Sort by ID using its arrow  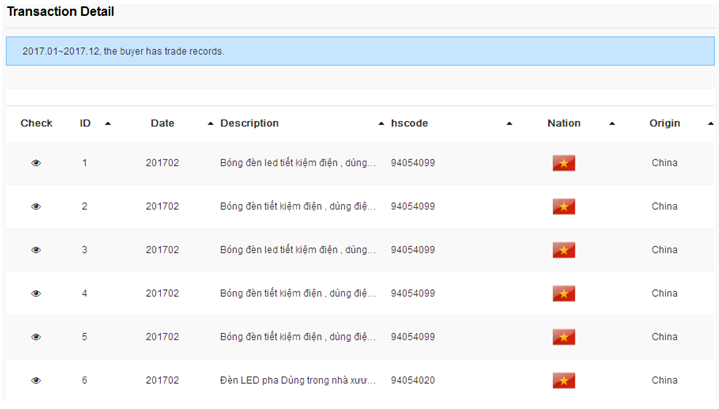point(107,124)
